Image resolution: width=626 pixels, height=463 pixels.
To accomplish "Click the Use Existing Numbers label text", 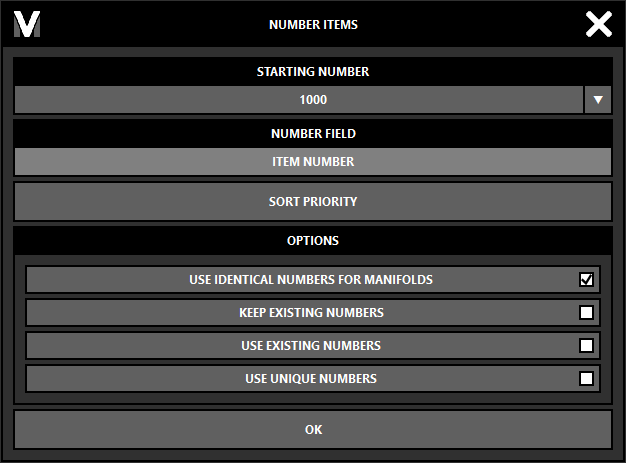I will click(x=311, y=346).
